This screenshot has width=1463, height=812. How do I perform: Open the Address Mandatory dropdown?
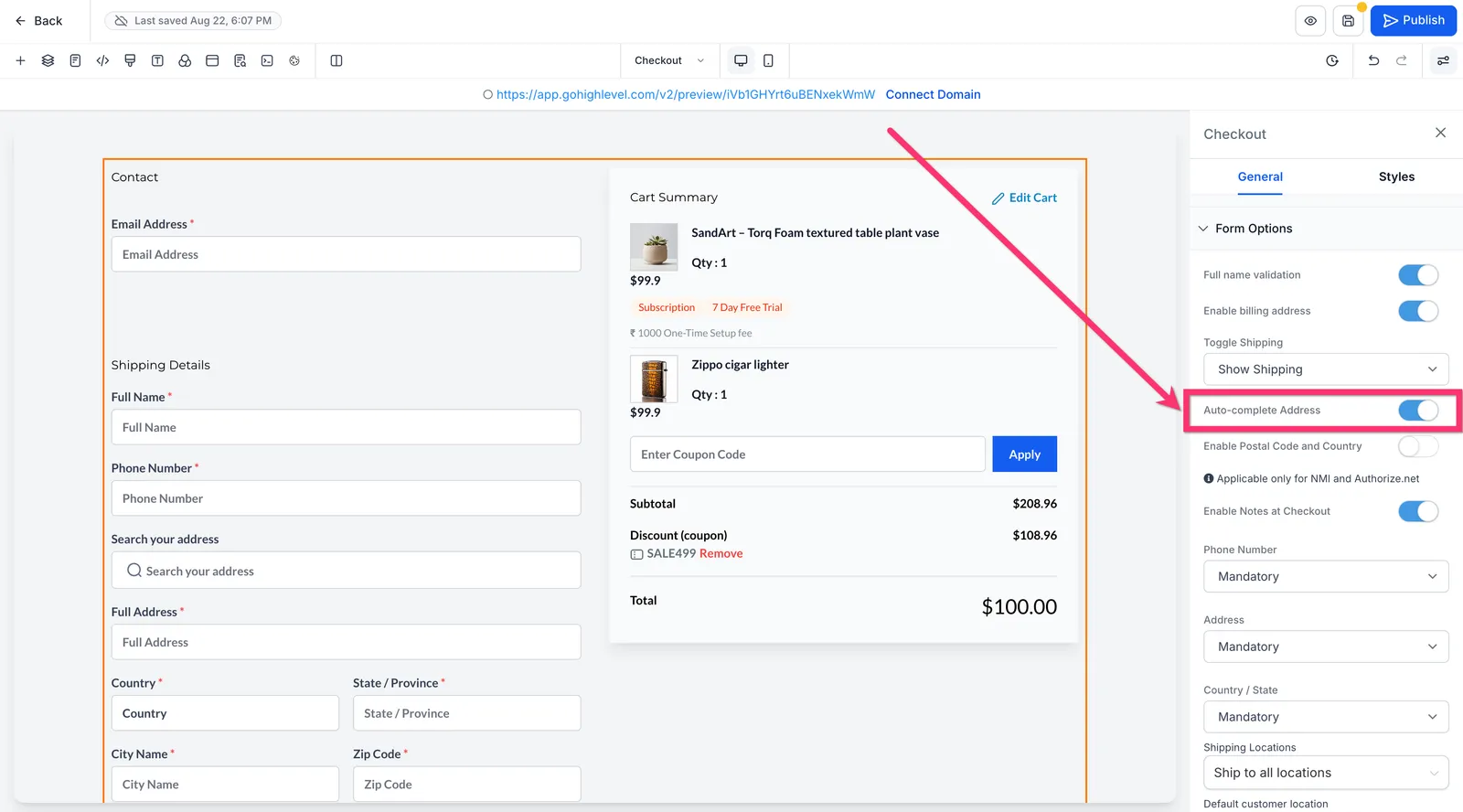click(1326, 646)
